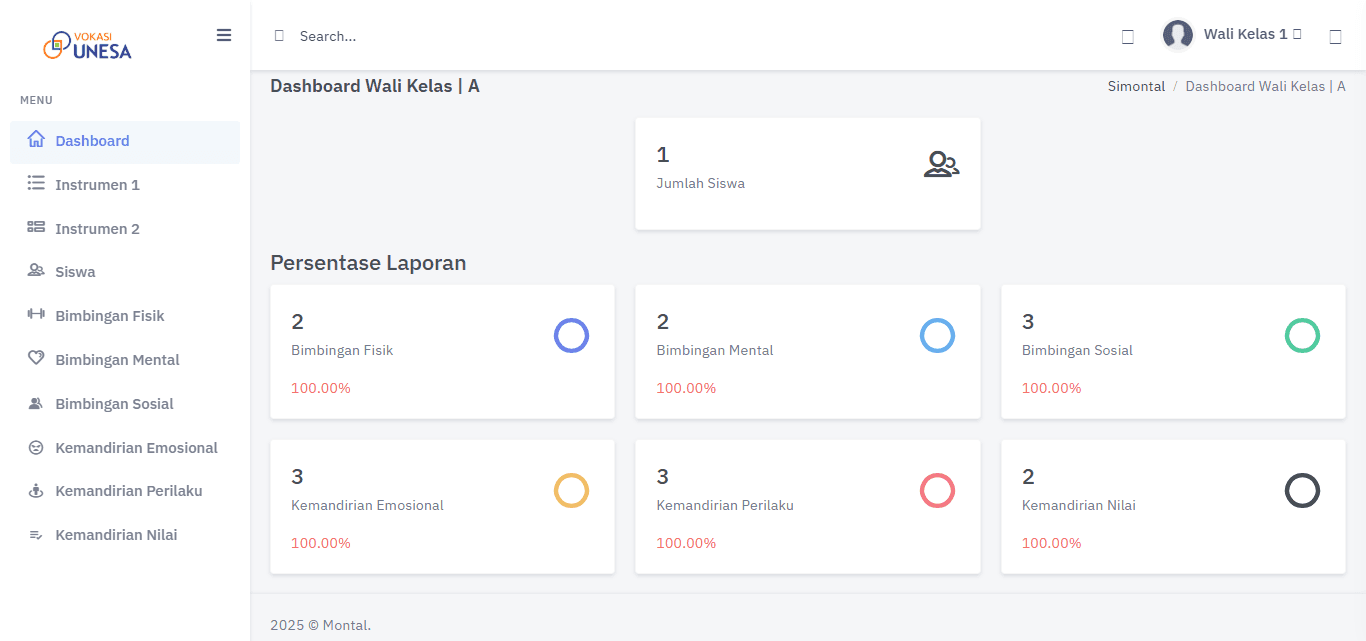Click the blue ring on Bimbingan Fisik card

[571, 335]
